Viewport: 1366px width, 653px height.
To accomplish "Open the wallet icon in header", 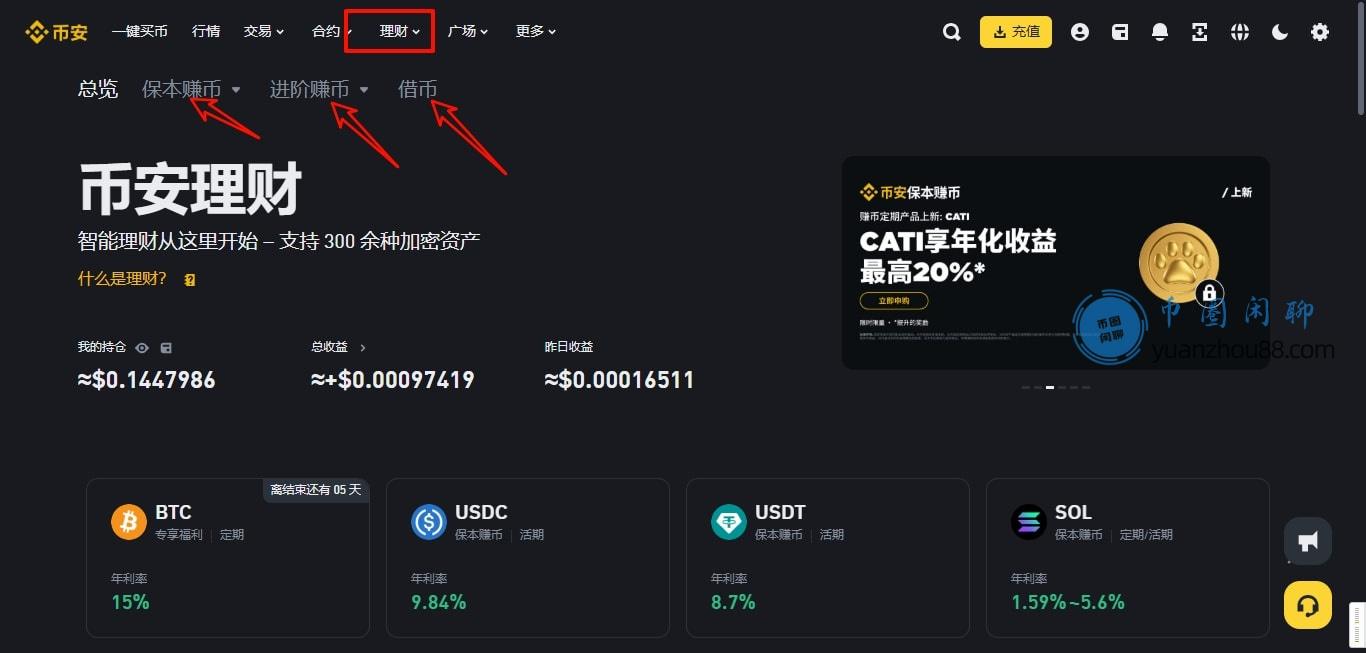I will 1120,32.
